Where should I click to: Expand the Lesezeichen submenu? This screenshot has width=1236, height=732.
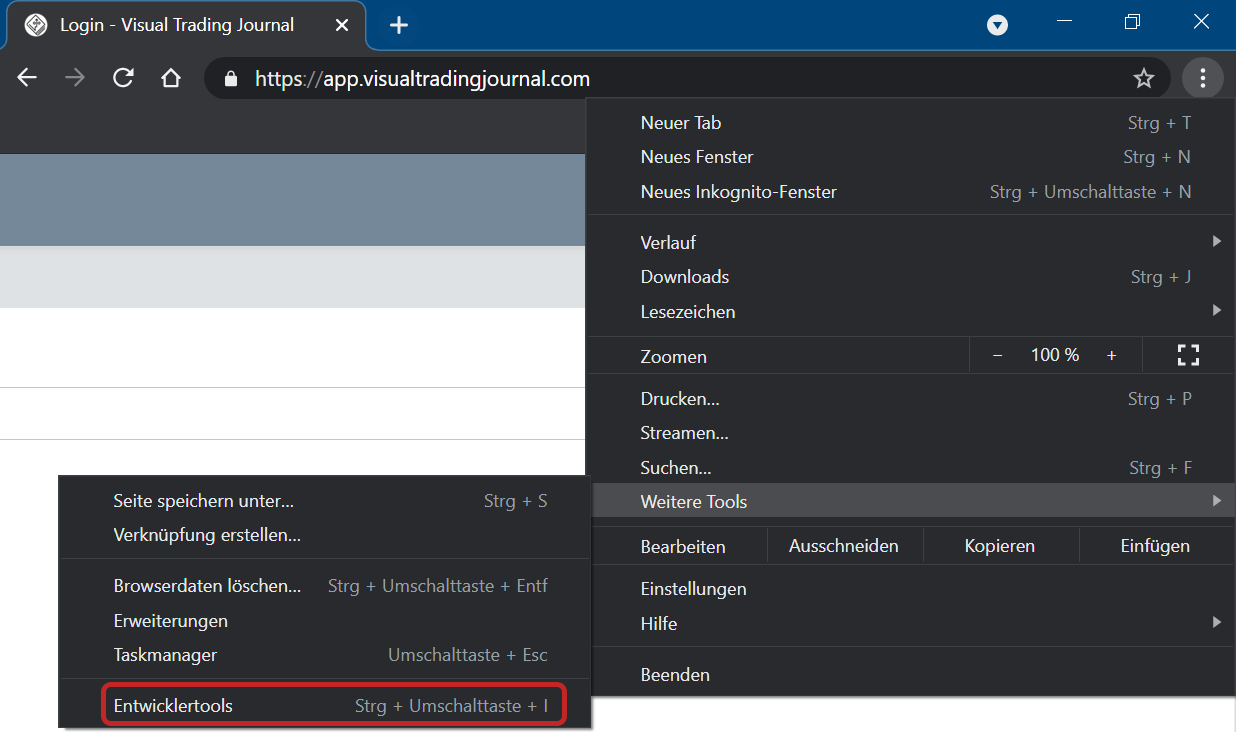tap(908, 312)
